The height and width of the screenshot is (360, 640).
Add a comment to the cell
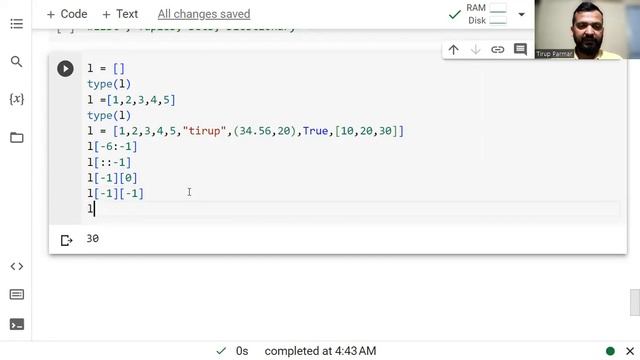coord(520,50)
